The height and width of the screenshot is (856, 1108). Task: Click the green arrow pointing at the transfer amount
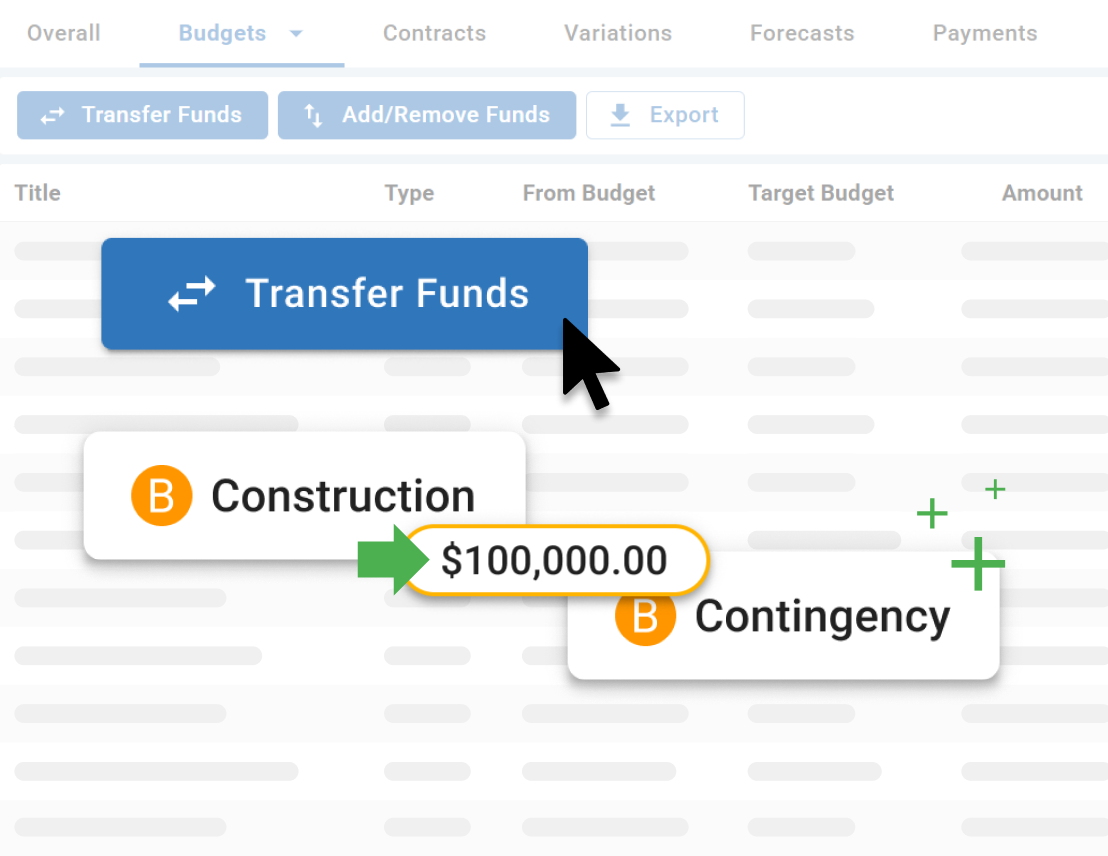pyautogui.click(x=390, y=560)
